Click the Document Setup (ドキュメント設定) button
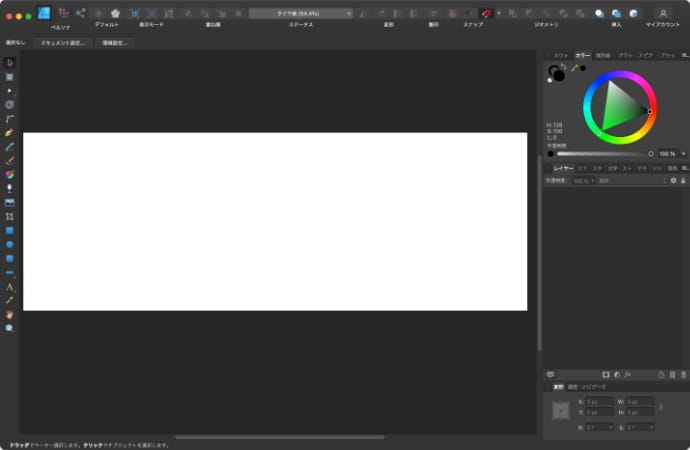Viewport: 690px width, 450px height. click(x=62, y=43)
